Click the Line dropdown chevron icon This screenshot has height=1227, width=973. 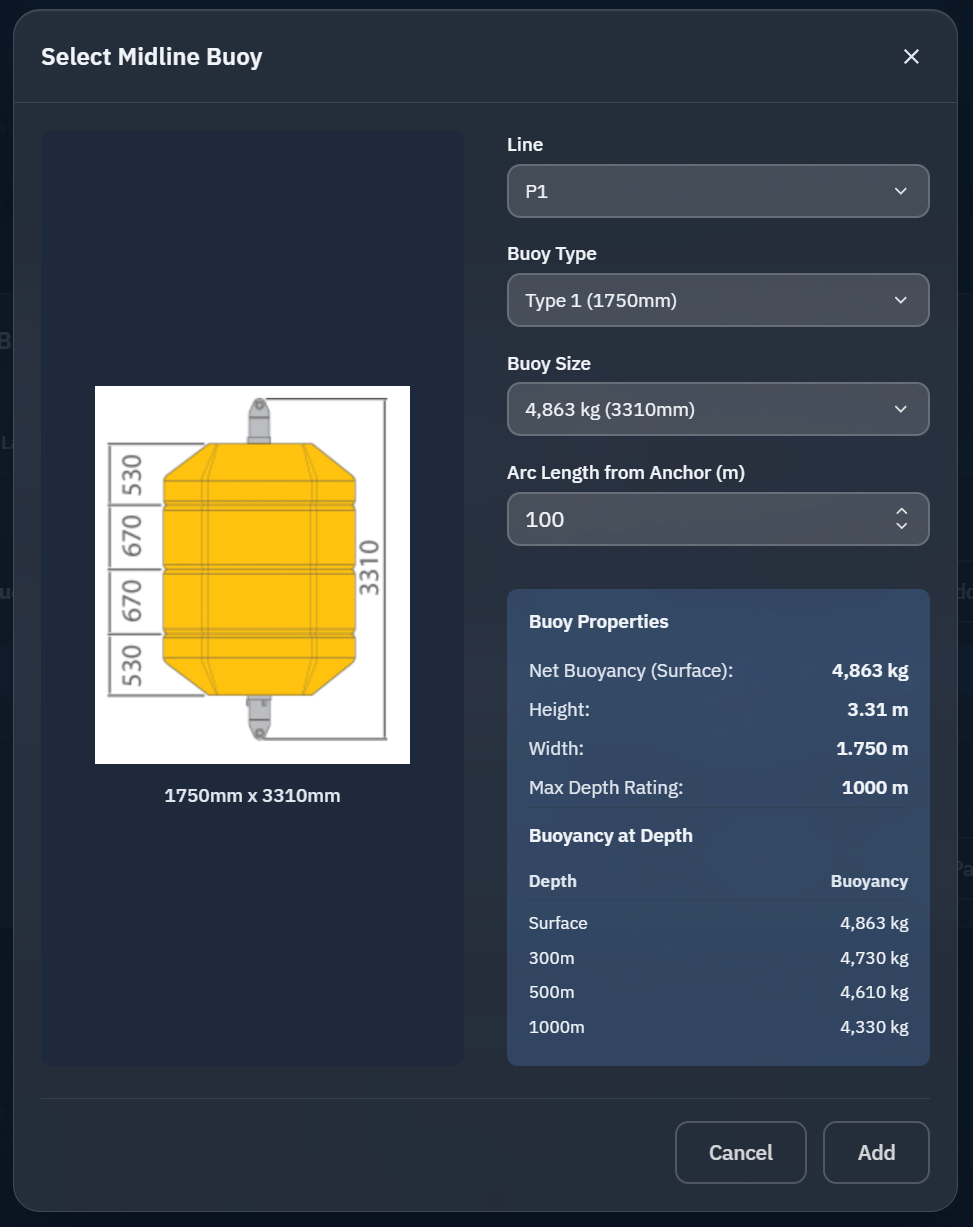[x=899, y=190]
